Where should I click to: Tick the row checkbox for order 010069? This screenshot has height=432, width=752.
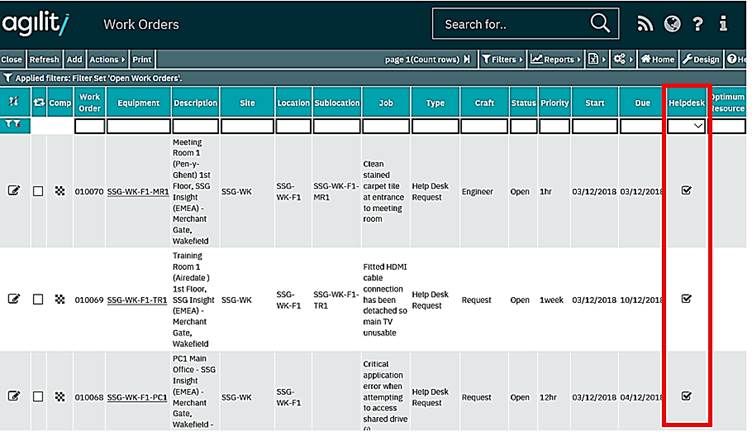[x=38, y=299]
